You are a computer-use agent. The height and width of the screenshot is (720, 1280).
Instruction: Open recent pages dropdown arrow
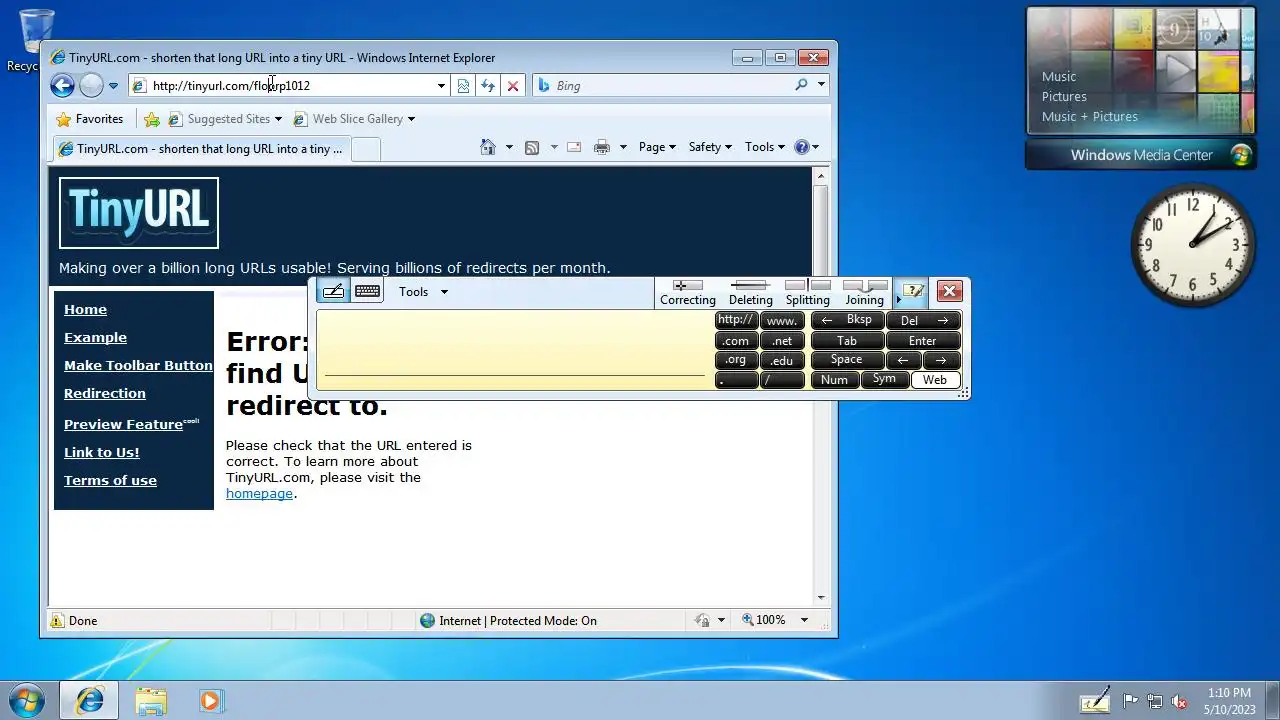point(113,86)
